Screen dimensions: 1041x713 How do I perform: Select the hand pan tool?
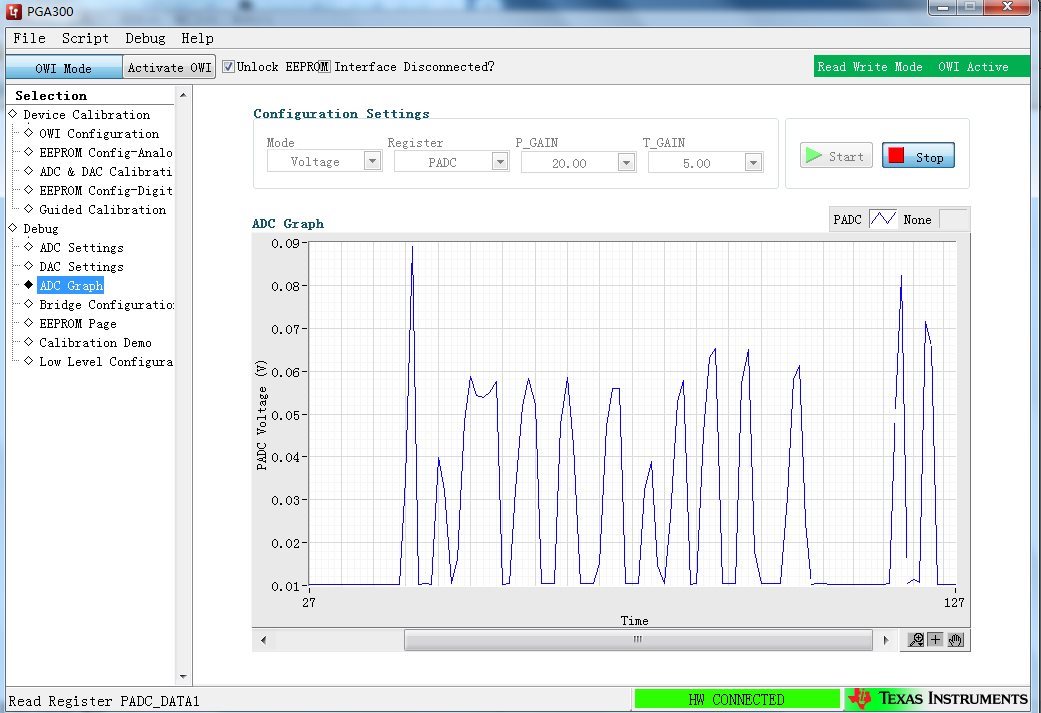tap(955, 640)
